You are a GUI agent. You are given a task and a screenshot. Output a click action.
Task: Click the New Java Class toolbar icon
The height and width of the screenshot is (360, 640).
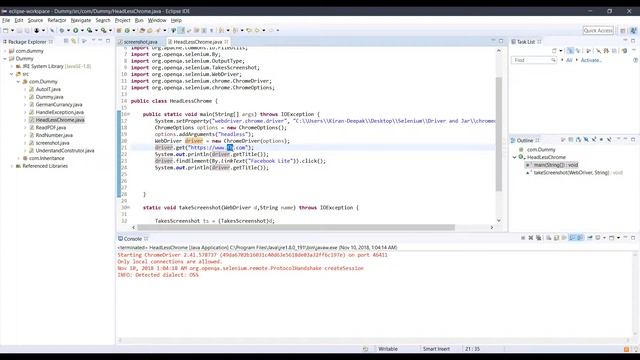click(x=127, y=30)
